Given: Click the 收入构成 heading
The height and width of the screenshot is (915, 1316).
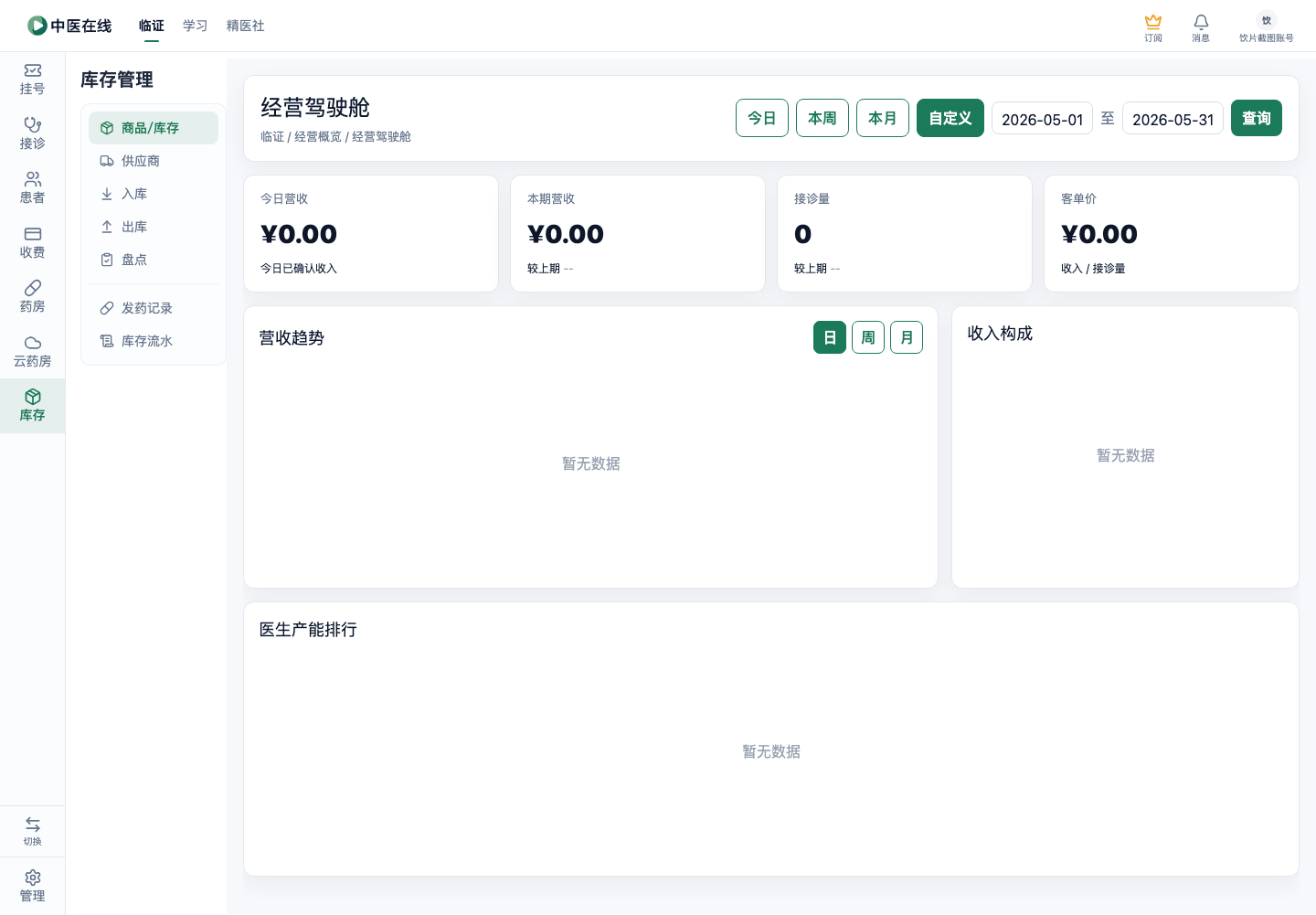Looking at the screenshot, I should (x=1000, y=334).
